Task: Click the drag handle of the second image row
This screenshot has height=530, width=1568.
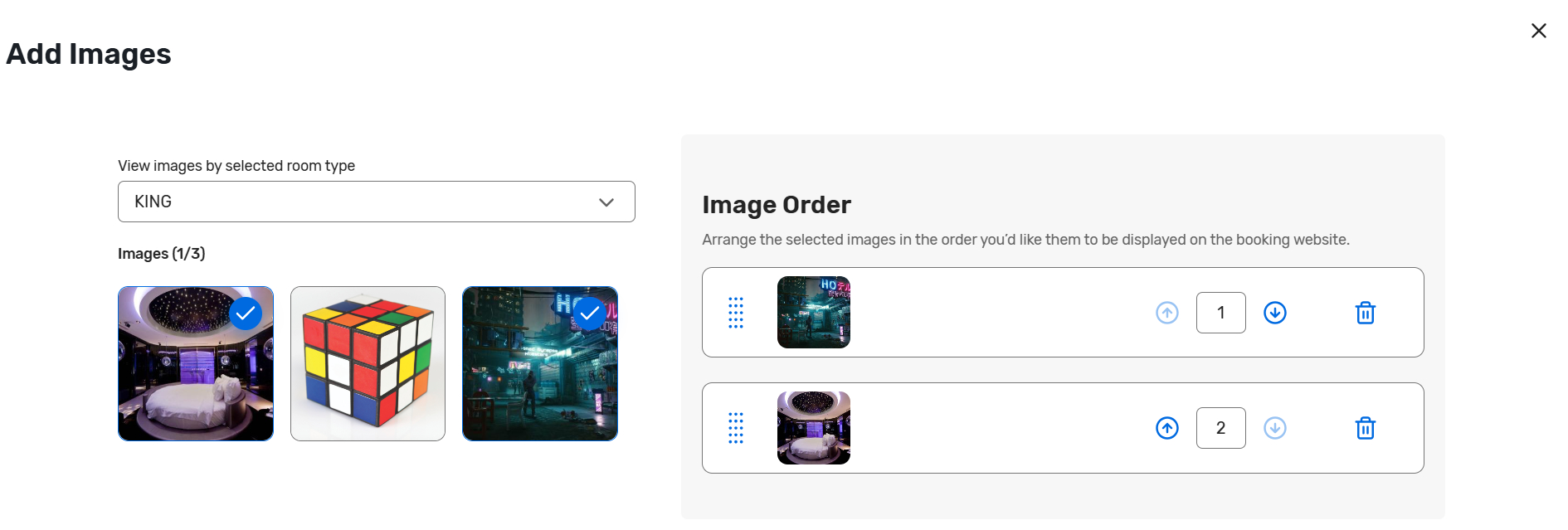Action: click(736, 428)
